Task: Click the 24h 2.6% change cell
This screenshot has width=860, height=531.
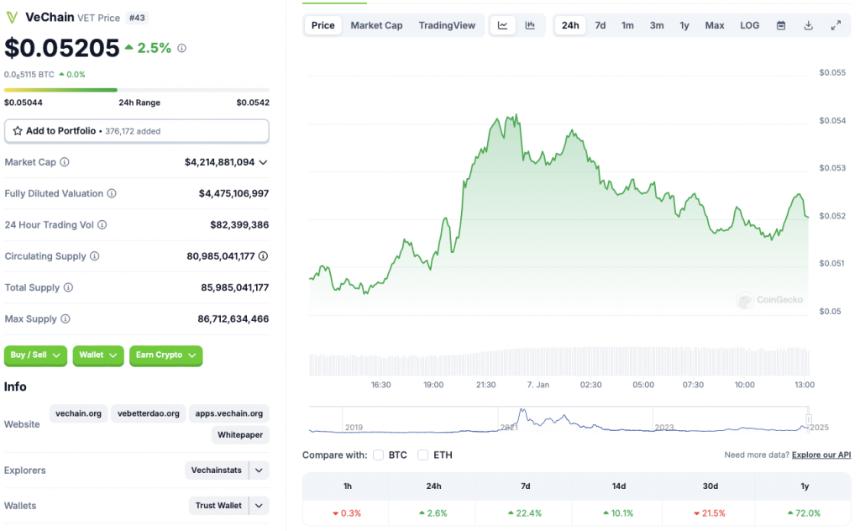Action: [433, 513]
